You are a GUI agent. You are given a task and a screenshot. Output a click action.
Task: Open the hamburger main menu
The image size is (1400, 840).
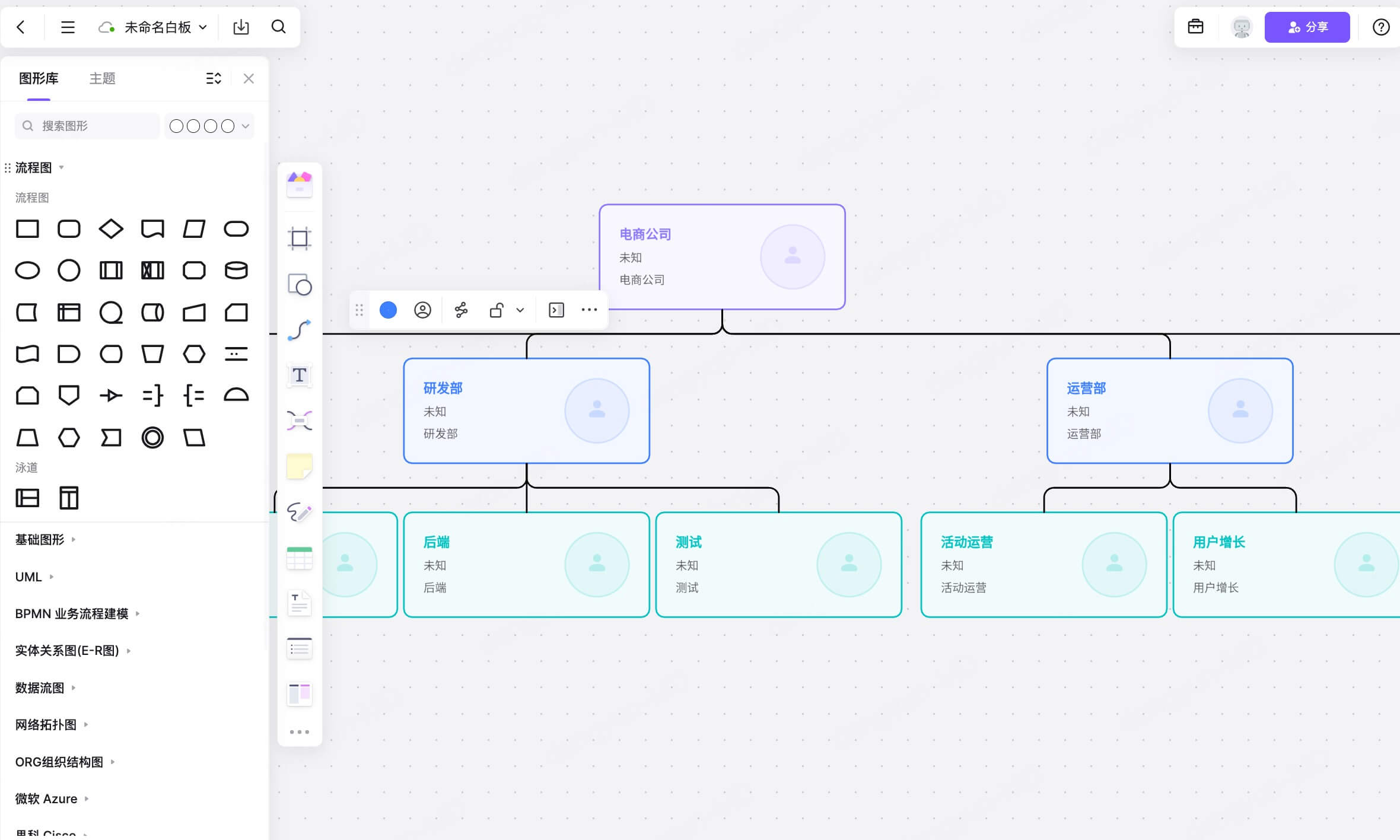(68, 27)
